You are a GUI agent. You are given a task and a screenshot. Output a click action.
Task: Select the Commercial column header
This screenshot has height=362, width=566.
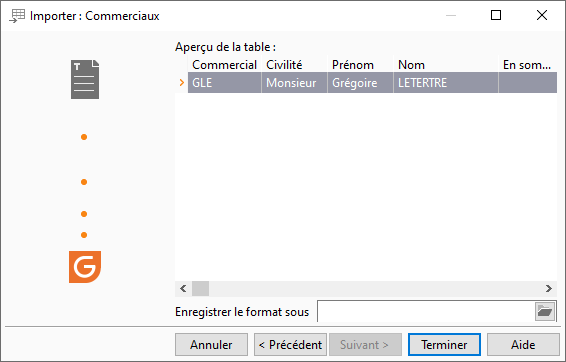[x=224, y=65]
